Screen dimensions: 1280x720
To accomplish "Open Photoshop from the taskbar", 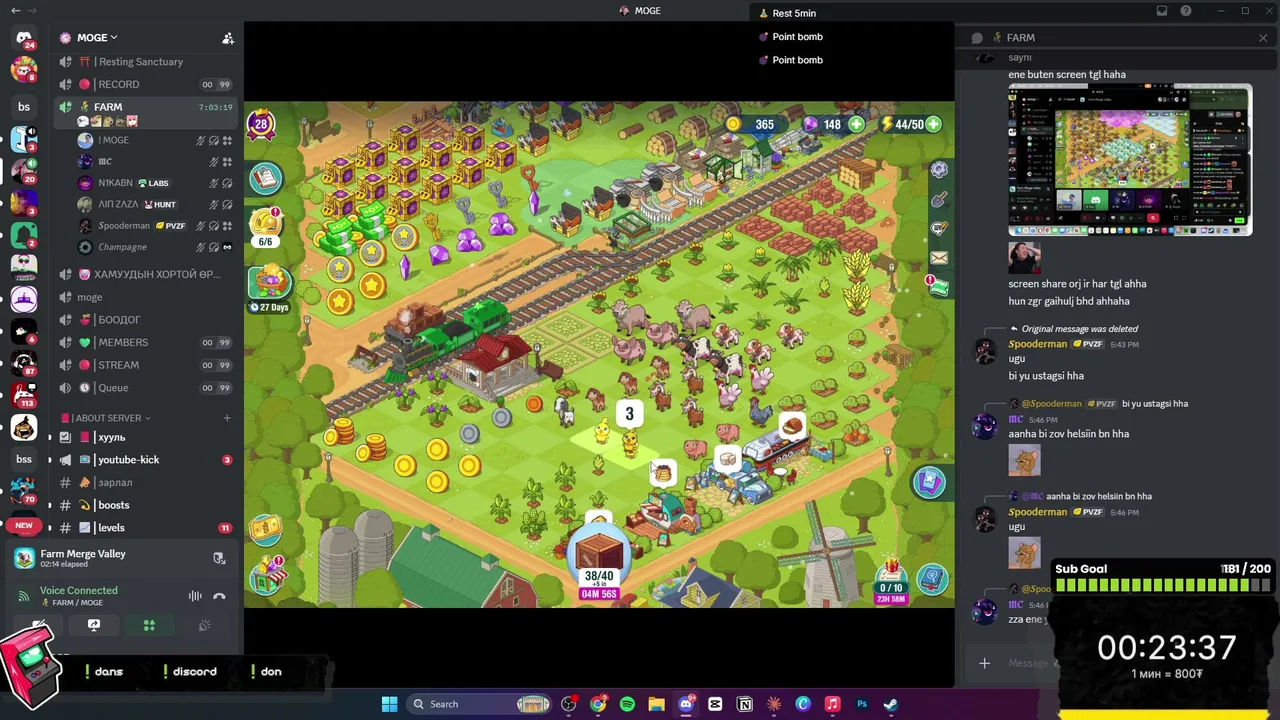I will pyautogui.click(x=861, y=704).
